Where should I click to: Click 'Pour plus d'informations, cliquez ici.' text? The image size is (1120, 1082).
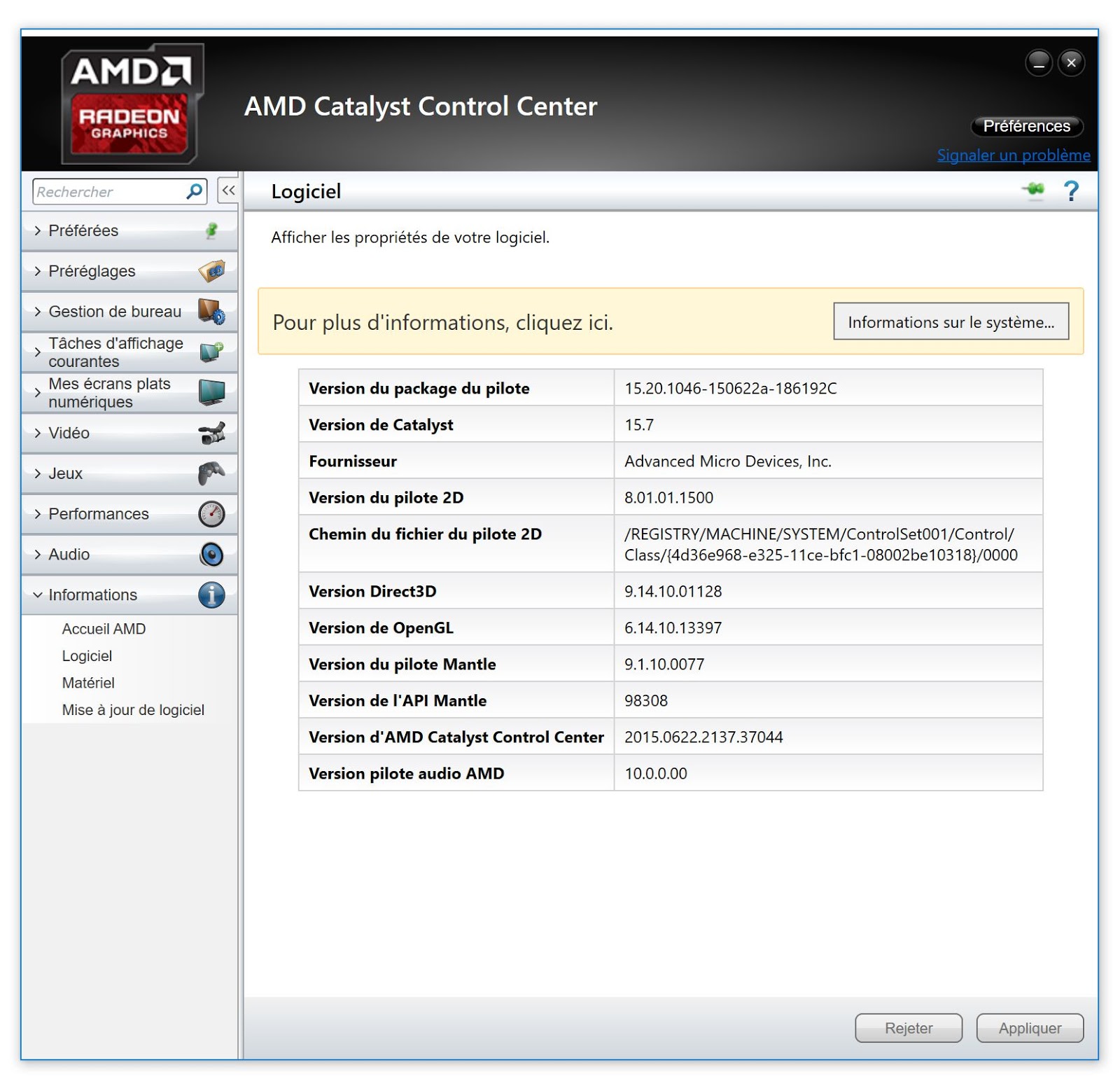(442, 323)
